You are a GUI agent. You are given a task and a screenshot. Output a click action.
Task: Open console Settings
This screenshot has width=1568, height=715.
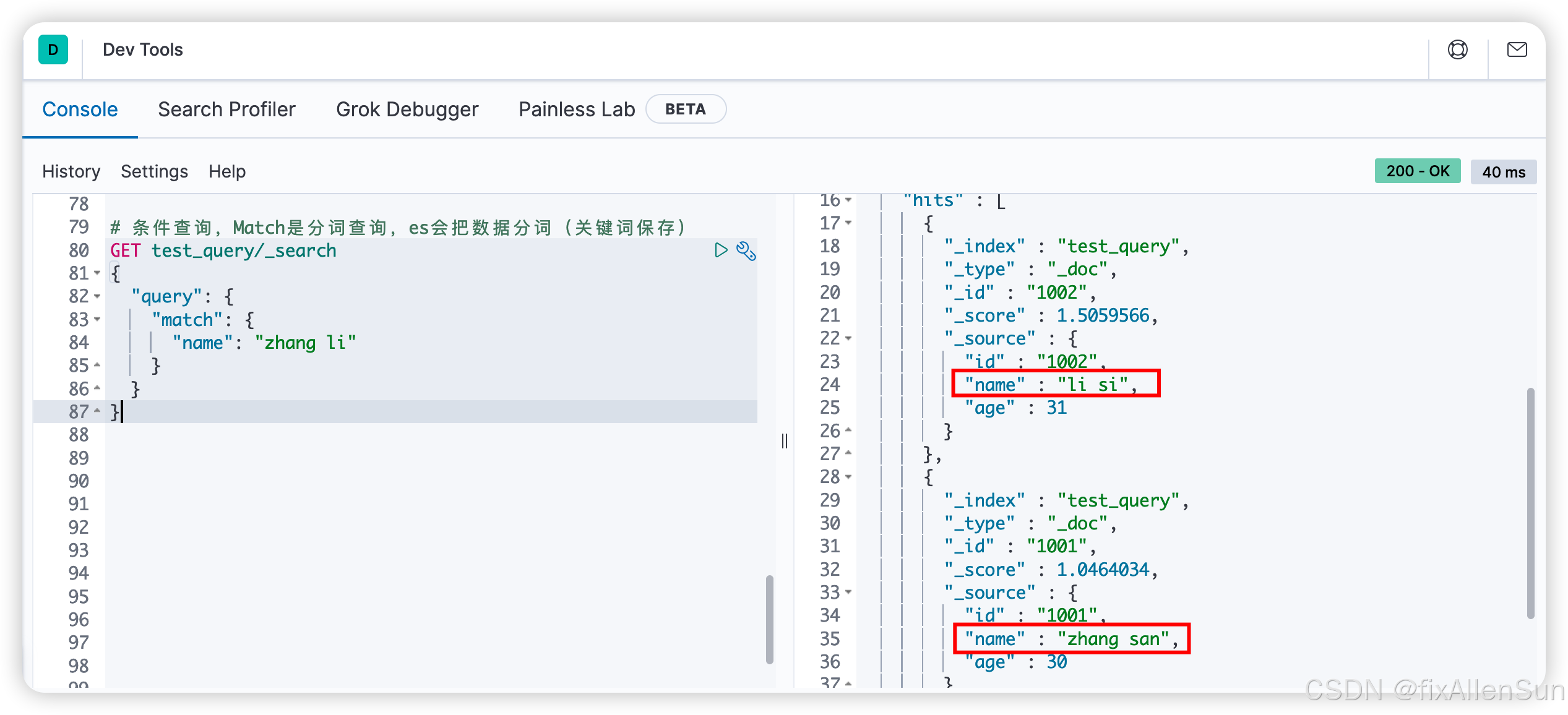154,171
